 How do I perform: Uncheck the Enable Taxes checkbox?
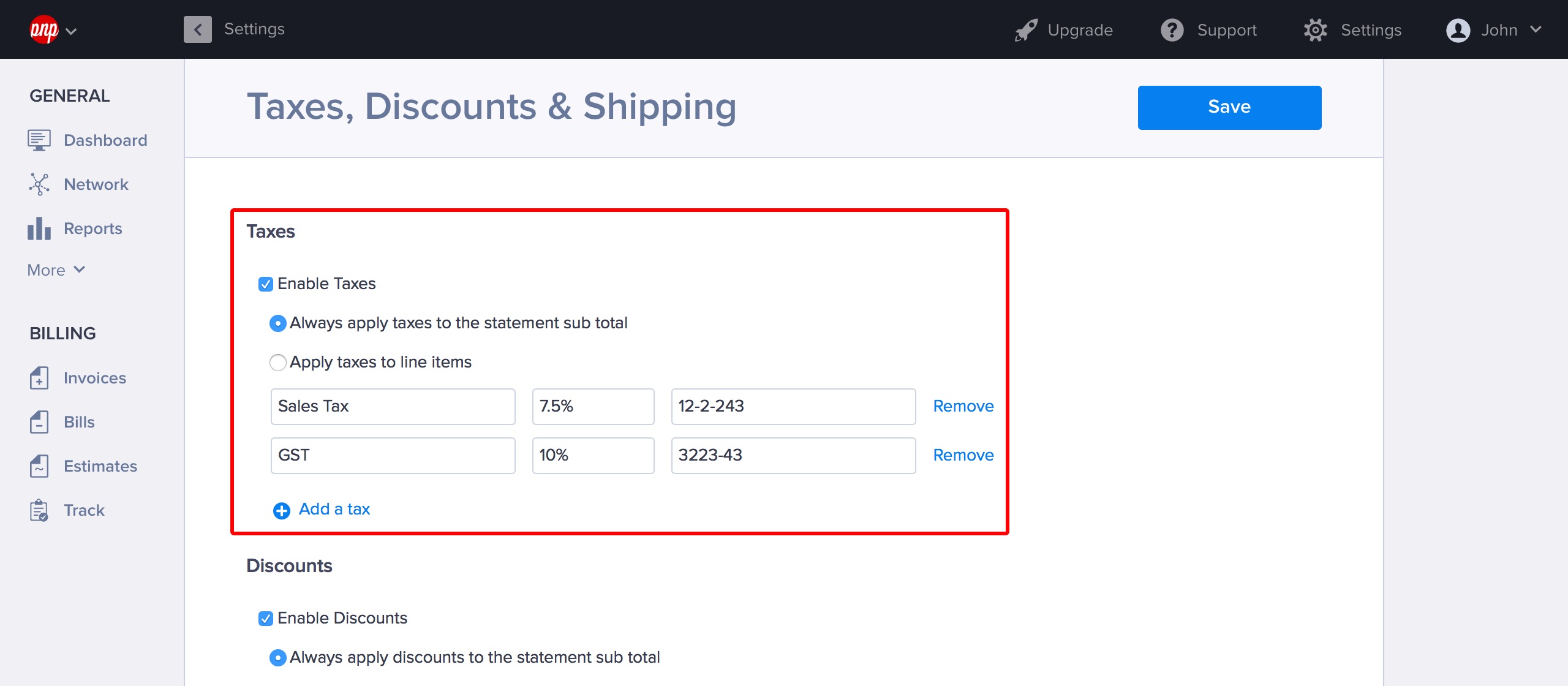pyautogui.click(x=265, y=284)
